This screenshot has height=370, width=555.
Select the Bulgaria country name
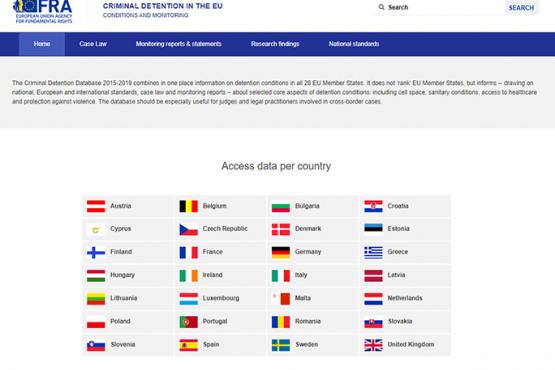[x=307, y=206]
